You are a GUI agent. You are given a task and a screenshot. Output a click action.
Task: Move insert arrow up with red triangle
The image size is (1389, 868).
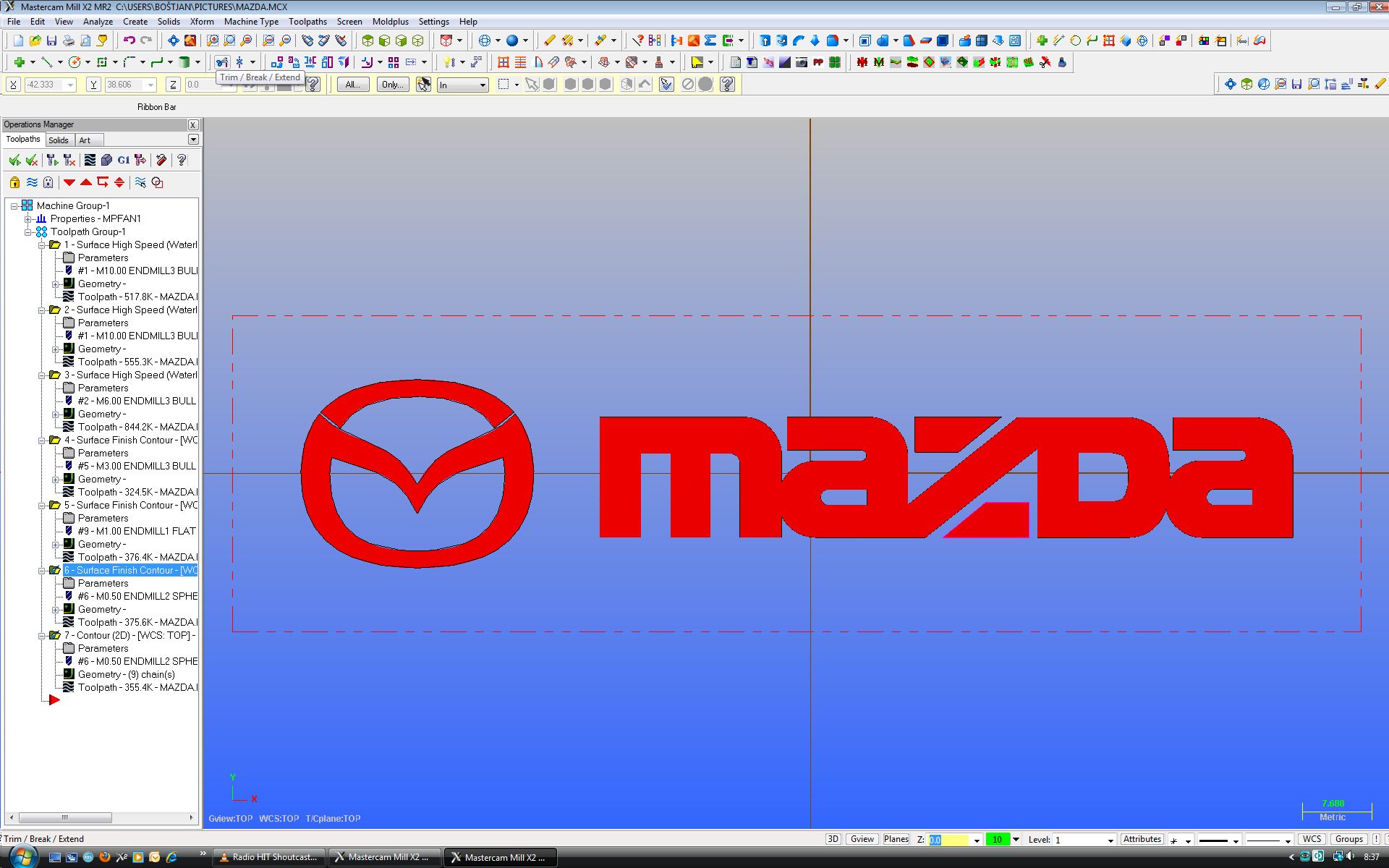point(86,182)
